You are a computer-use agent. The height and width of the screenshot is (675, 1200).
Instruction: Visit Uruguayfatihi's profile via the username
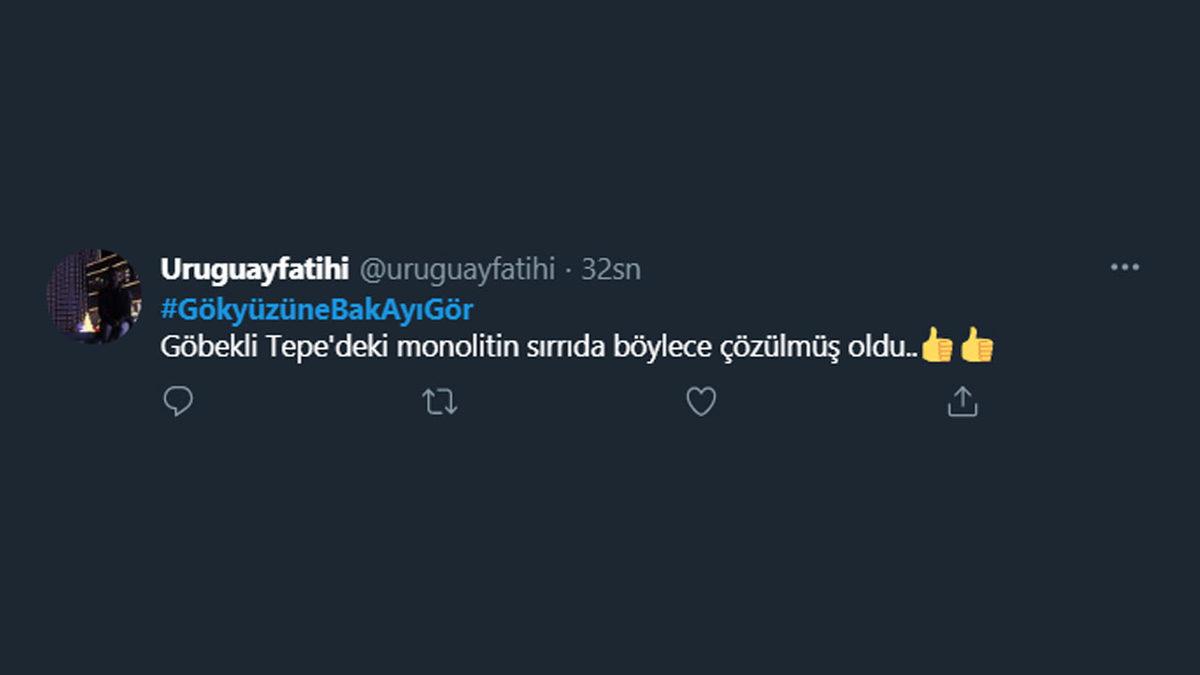click(x=258, y=269)
